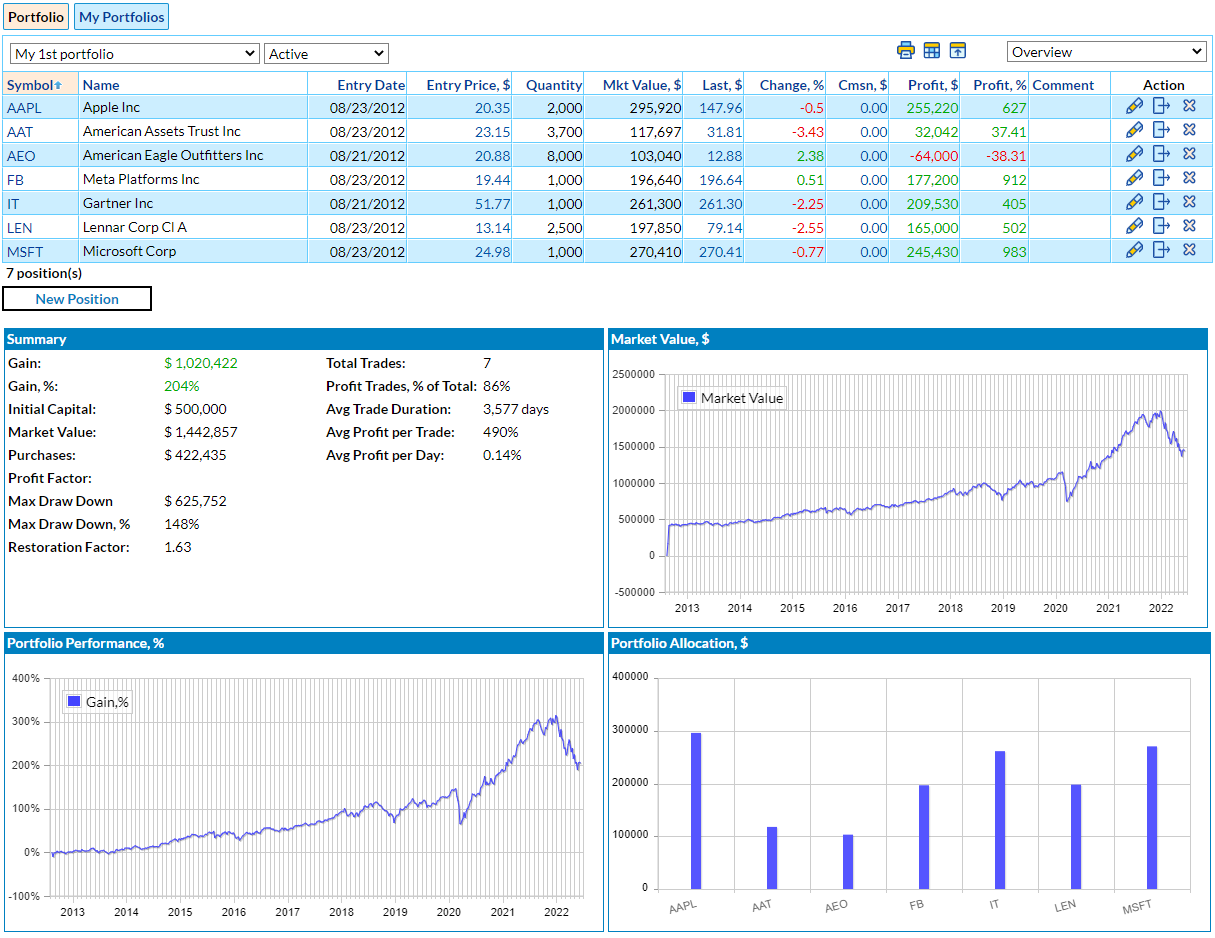Viewport: 1215px width, 938px height.
Task: Open the 'My 1st portfolio' dropdown
Action: coord(135,54)
